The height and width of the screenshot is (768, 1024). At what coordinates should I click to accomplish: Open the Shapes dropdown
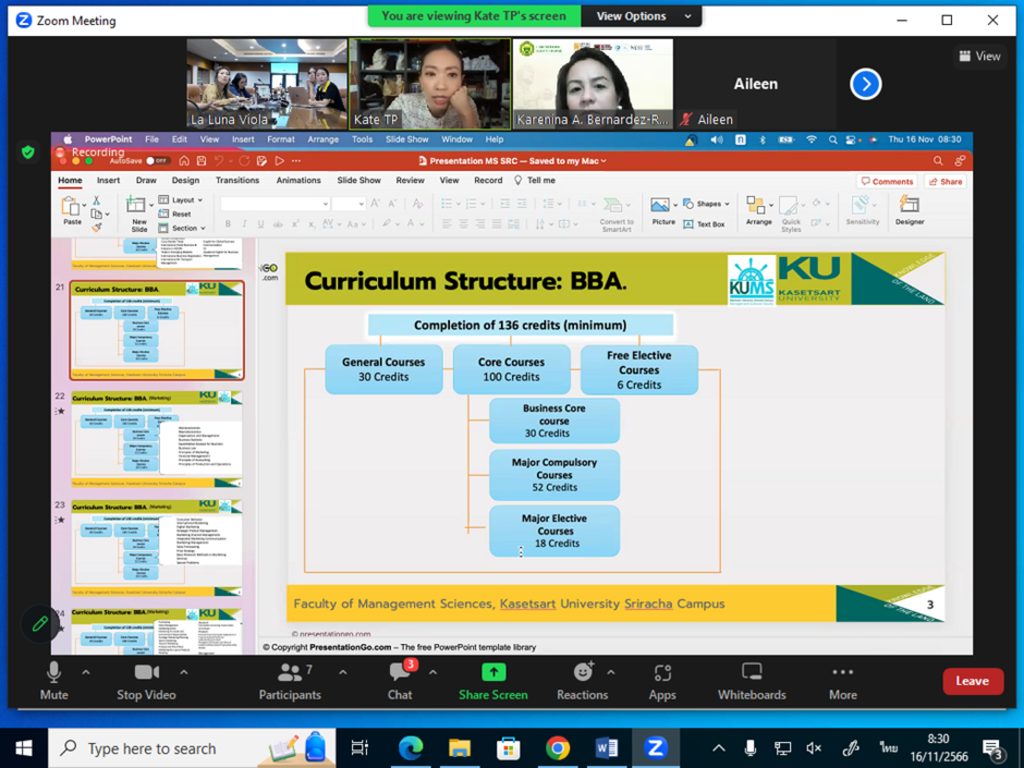[706, 204]
